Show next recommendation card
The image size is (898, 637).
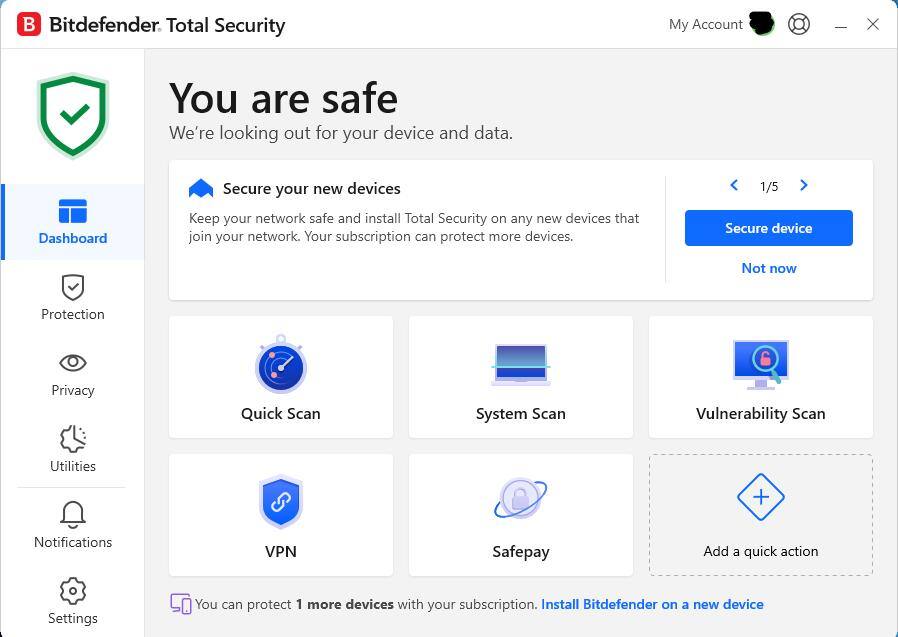click(804, 185)
